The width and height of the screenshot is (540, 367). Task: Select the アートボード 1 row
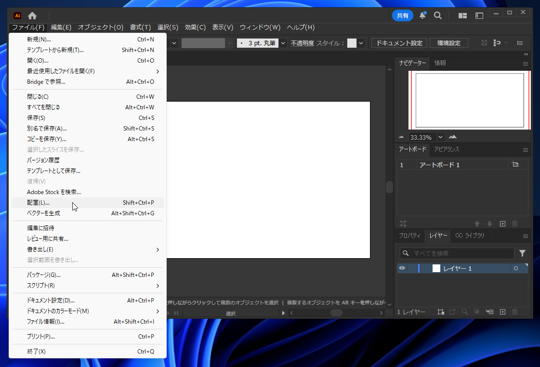tap(462, 165)
